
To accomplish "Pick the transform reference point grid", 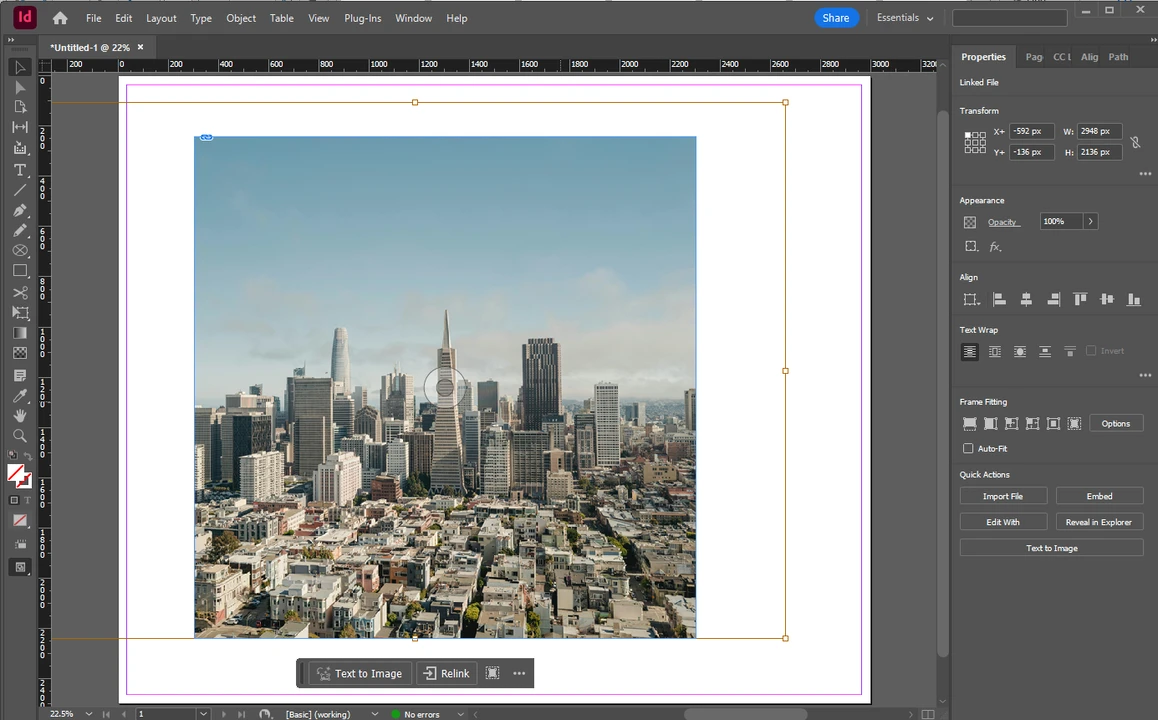I will [x=975, y=142].
